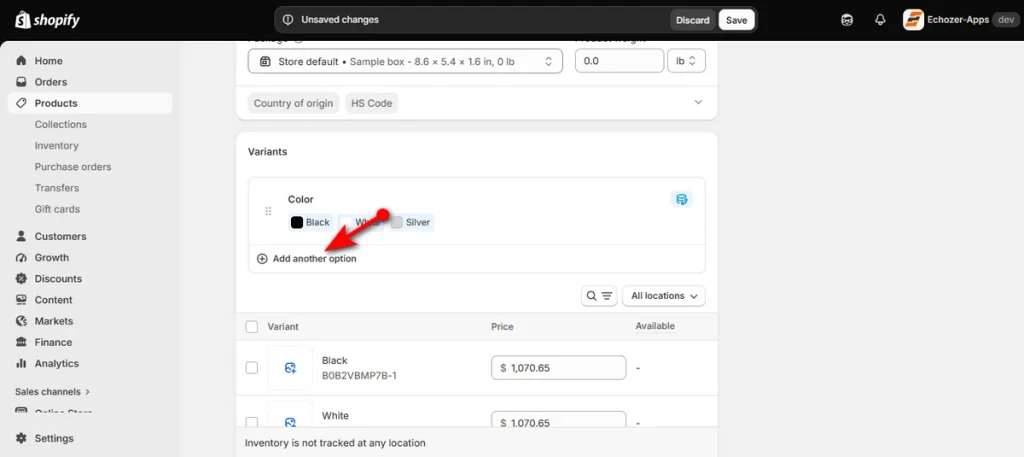Expand the Sales channels section
Image resolution: width=1024 pixels, height=457 pixels.
click(x=52, y=392)
